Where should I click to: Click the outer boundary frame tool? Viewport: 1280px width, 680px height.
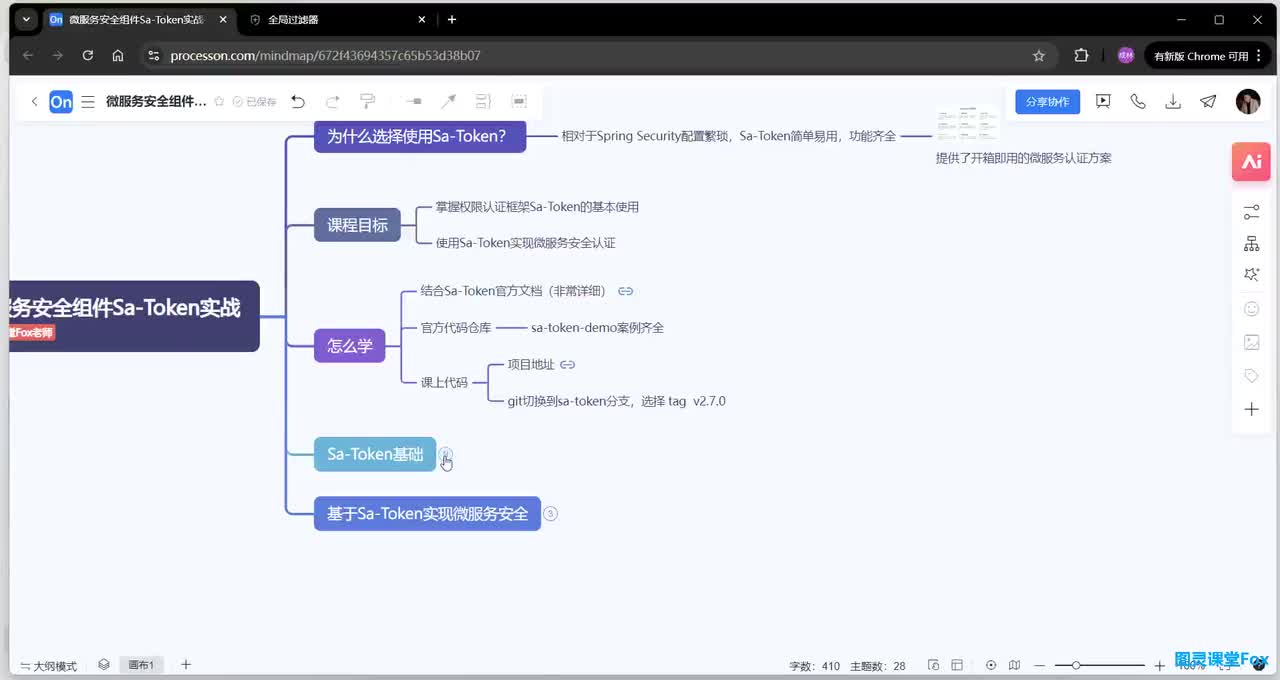(519, 101)
